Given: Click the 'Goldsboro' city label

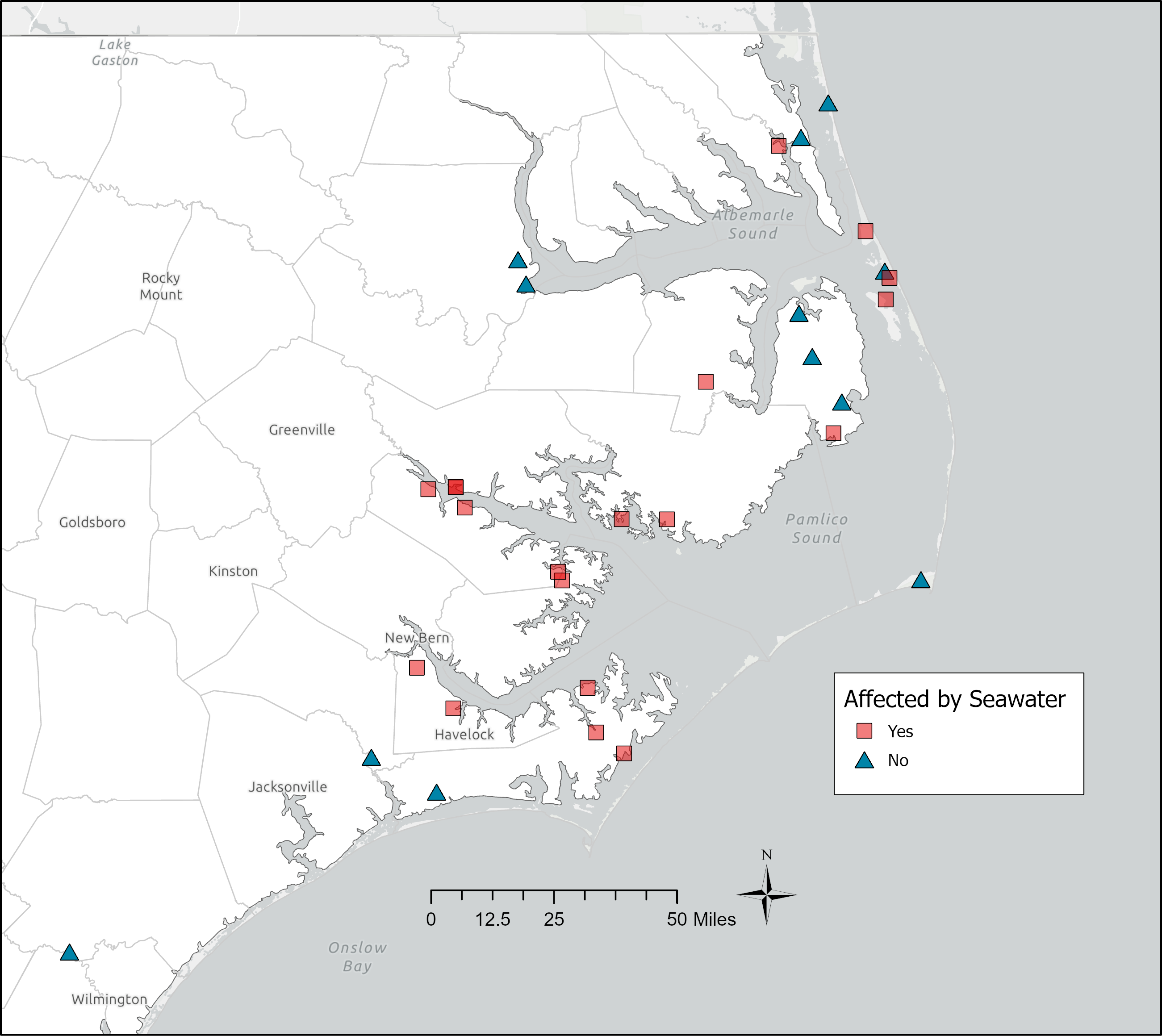Looking at the screenshot, I should click(x=92, y=522).
